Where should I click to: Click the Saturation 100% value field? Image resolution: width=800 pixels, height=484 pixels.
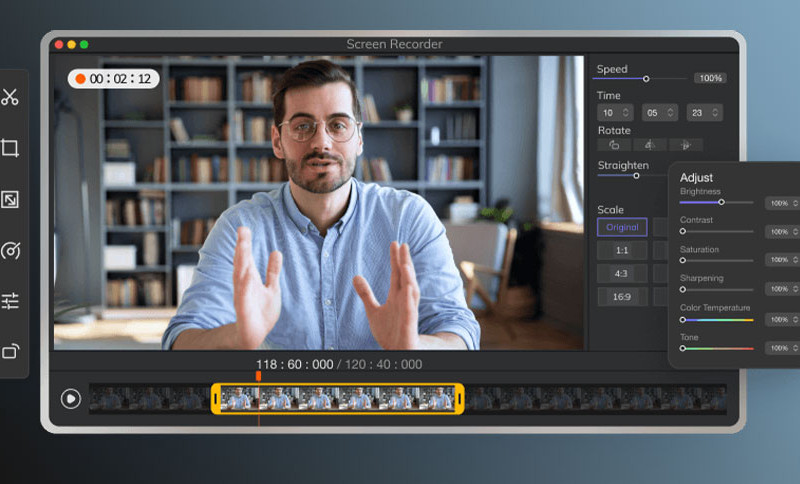pos(783,260)
